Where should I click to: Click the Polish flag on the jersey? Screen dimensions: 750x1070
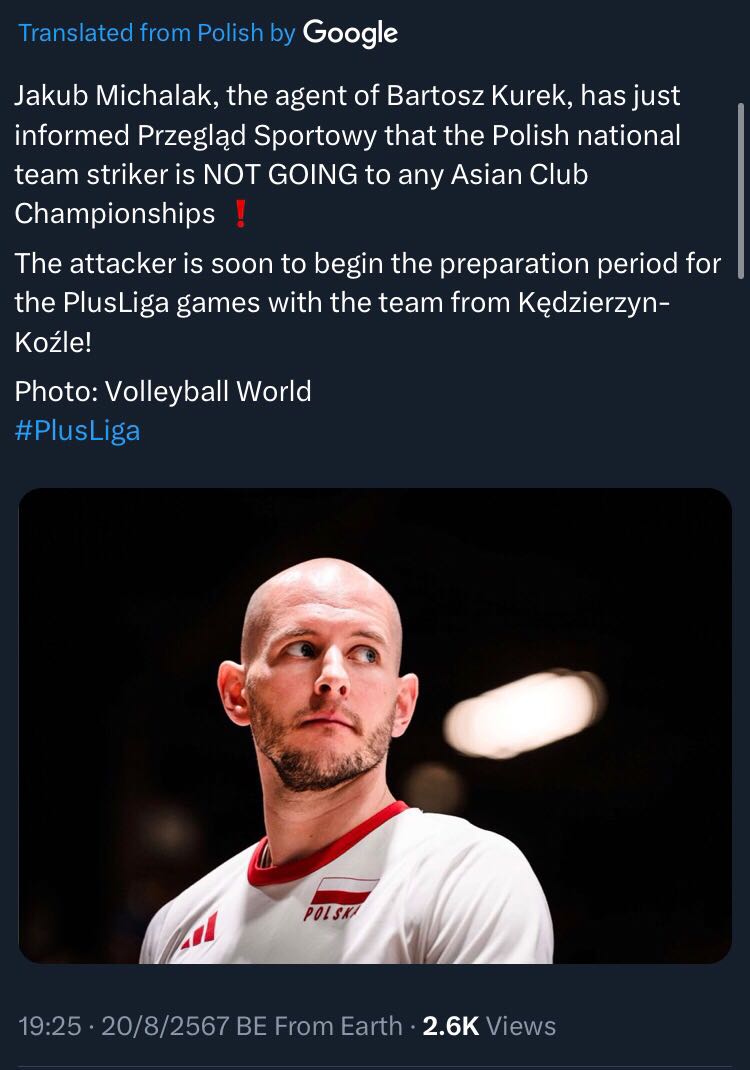coord(343,891)
